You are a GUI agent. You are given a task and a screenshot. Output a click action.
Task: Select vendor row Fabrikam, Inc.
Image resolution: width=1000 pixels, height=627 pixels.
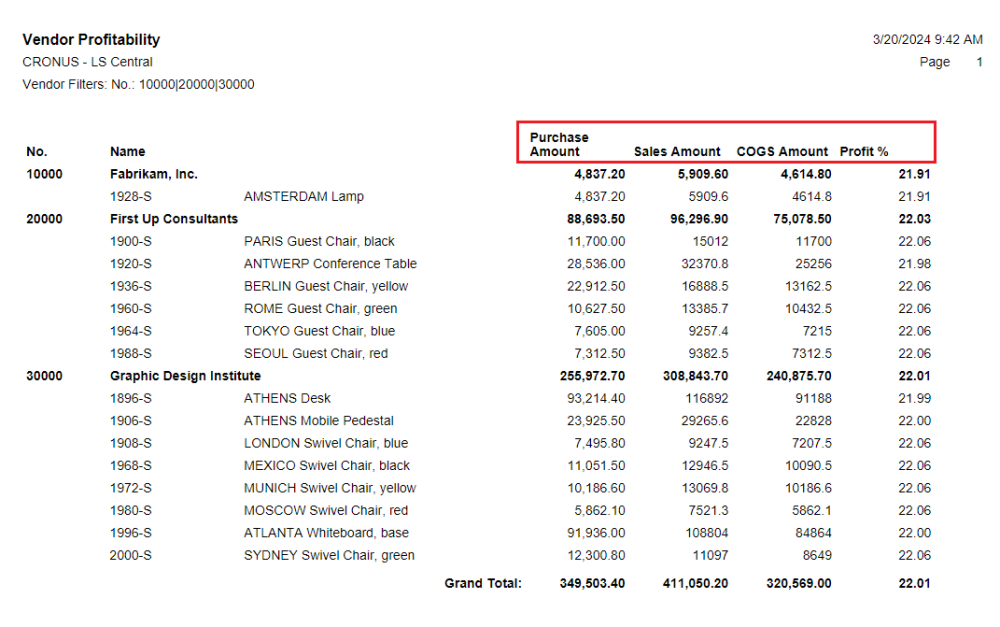coord(154,174)
